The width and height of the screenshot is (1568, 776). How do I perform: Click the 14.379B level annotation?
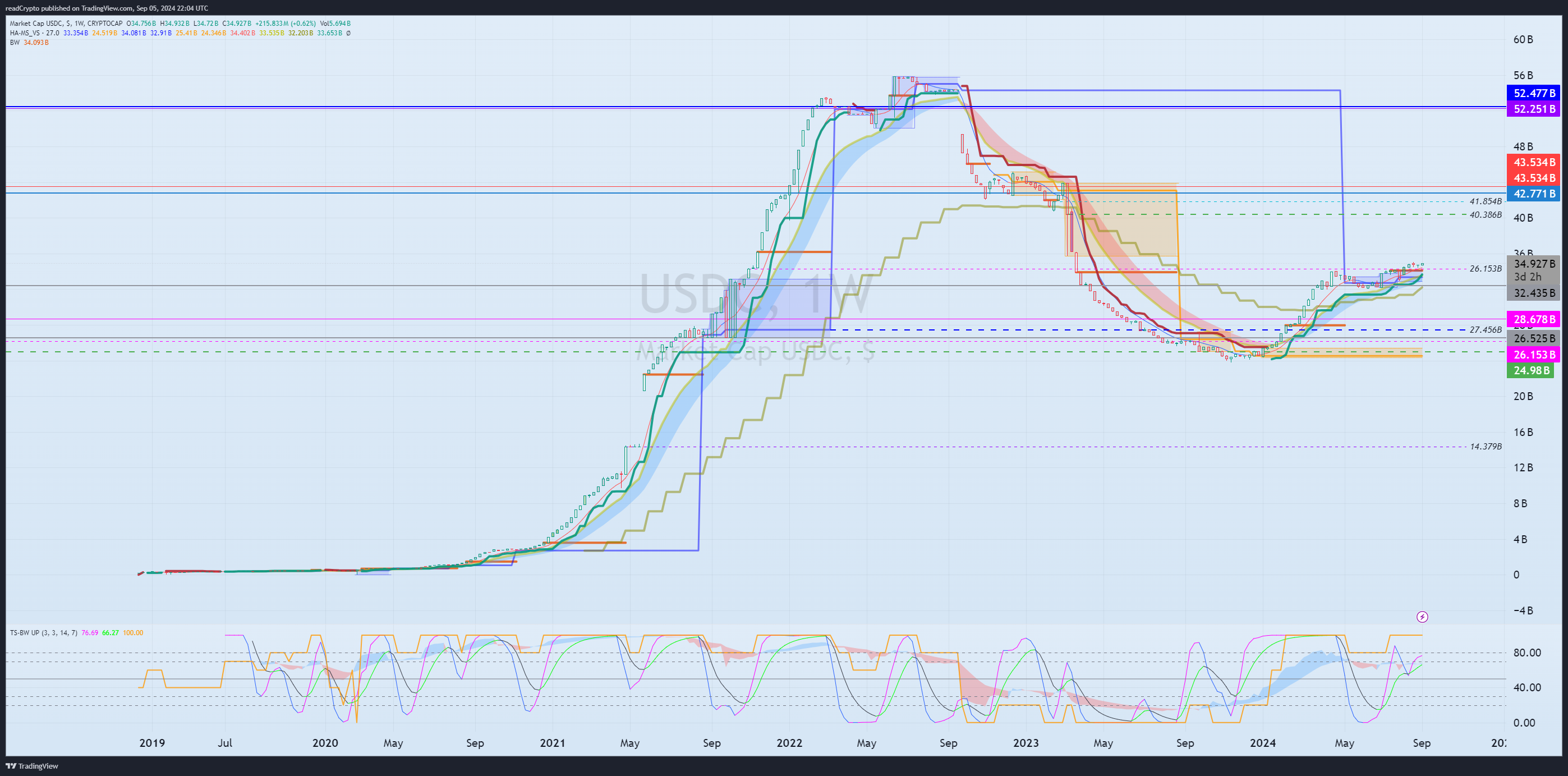(1485, 447)
